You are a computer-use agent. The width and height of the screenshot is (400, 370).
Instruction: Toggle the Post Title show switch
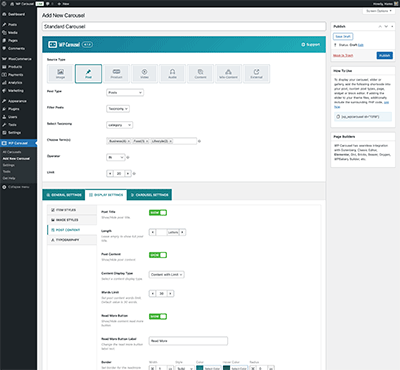click(x=158, y=213)
